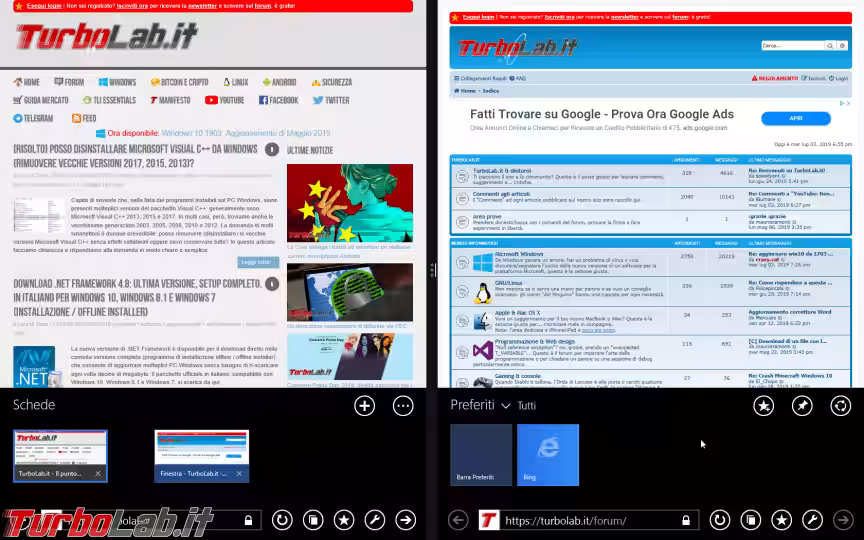This screenshot has height=540, width=864.
Task: Expand the Preferiti dropdown chevron
Action: (505, 406)
